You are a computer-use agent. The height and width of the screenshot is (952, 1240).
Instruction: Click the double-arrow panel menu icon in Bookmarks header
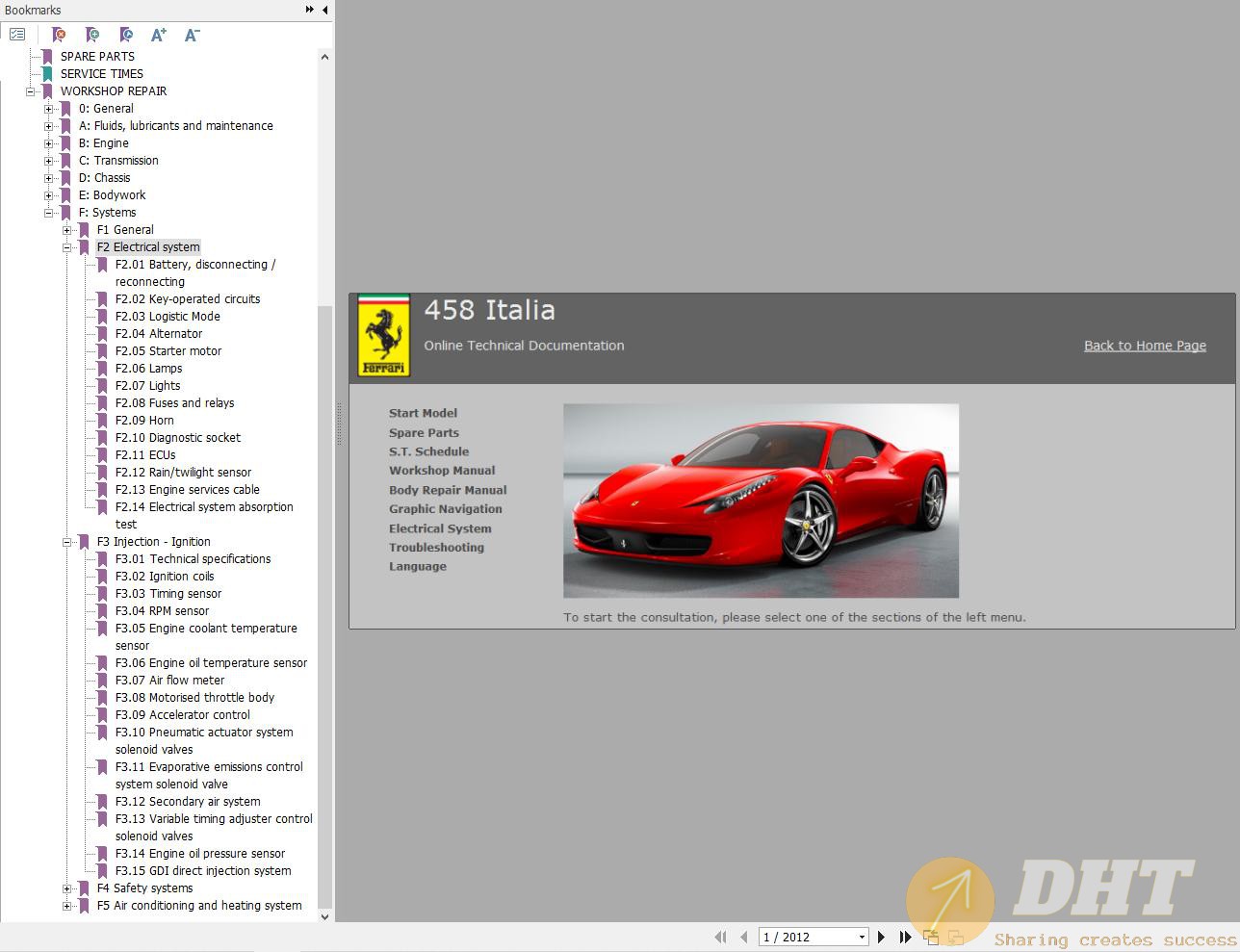[309, 10]
